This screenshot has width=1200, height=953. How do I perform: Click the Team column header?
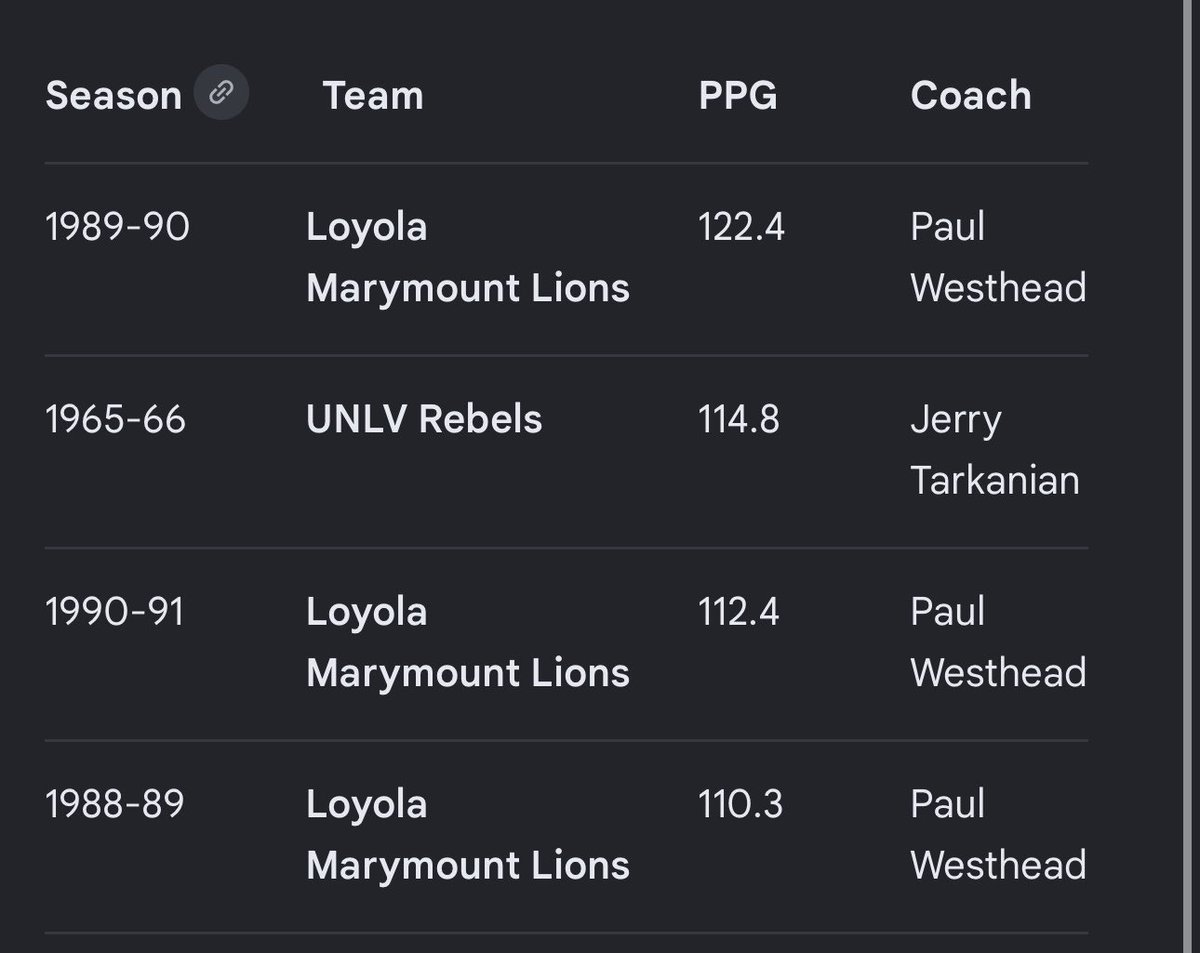[373, 96]
